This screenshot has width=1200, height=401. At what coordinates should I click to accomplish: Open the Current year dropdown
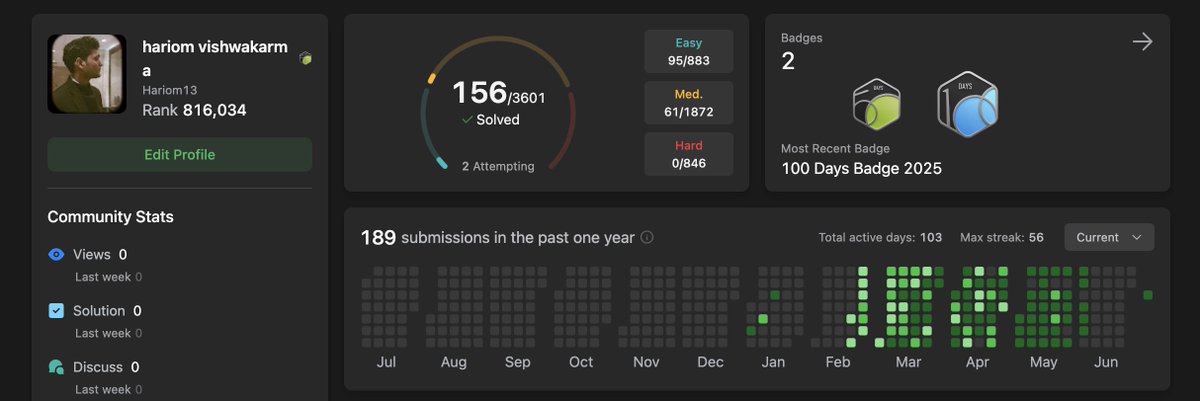pyautogui.click(x=1109, y=237)
